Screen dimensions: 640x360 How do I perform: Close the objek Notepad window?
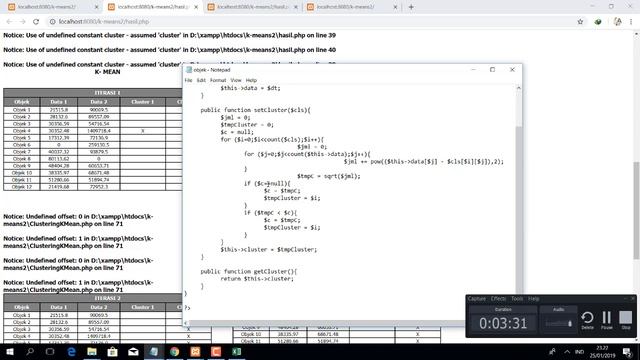coord(512,70)
